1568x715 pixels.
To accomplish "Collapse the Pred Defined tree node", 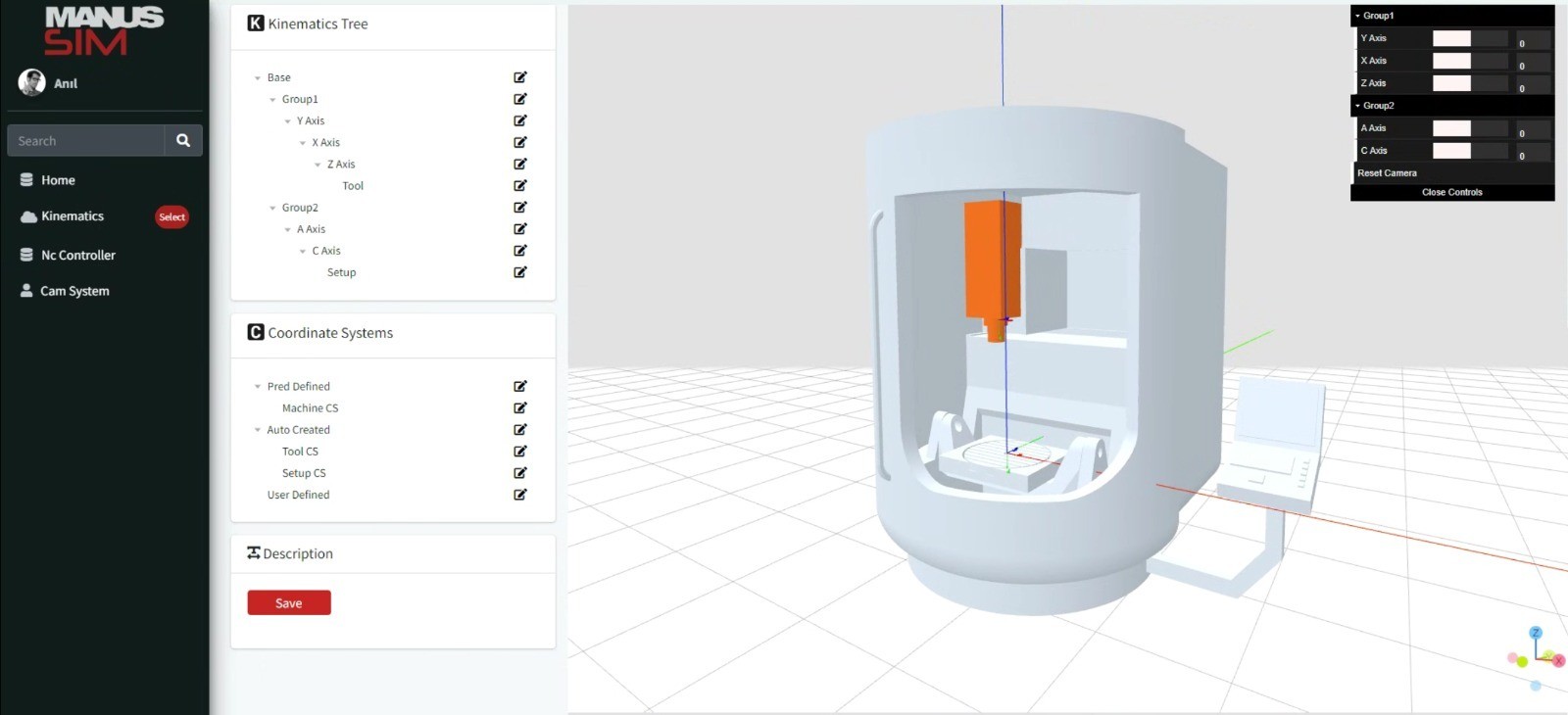I will click(258, 387).
